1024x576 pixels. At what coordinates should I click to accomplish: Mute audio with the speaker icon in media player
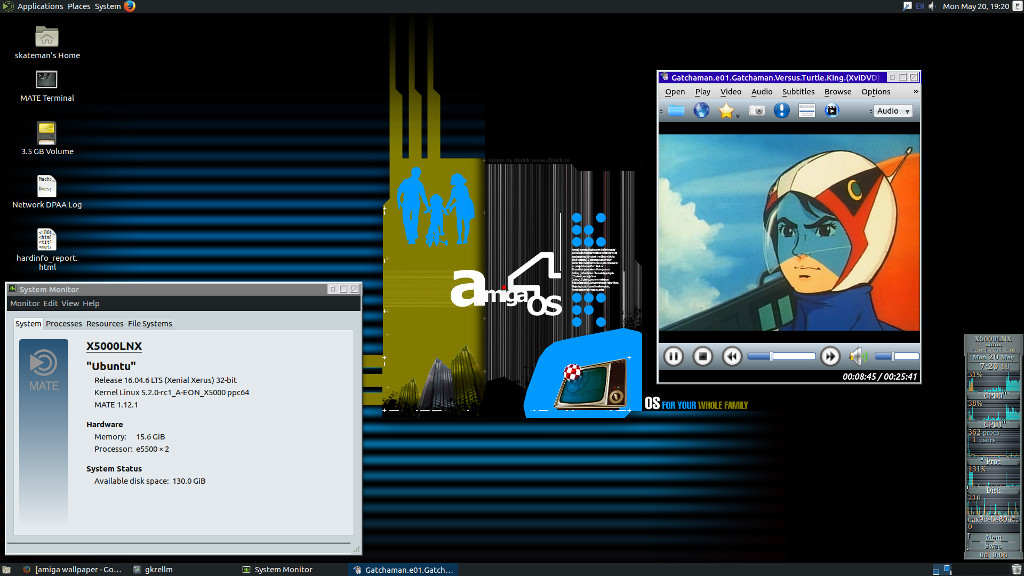(x=858, y=356)
